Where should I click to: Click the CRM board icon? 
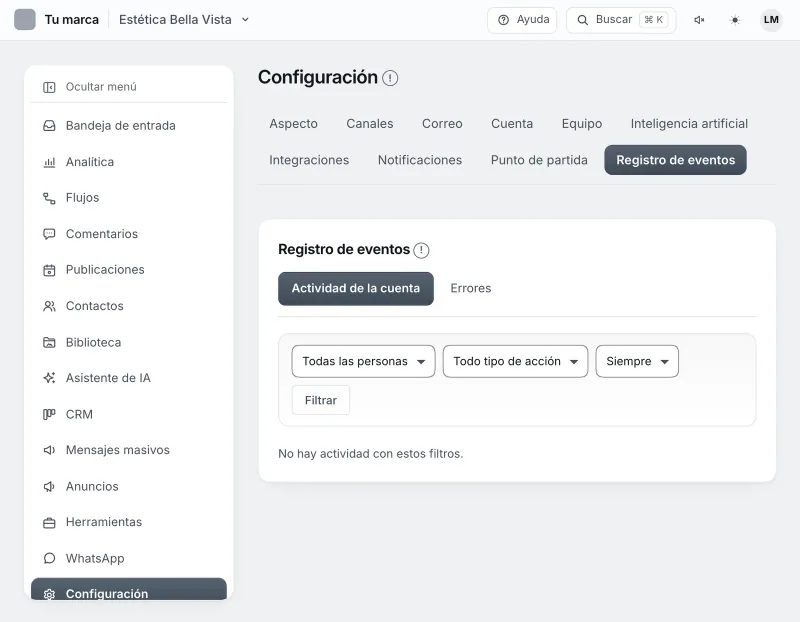pyautogui.click(x=49, y=414)
